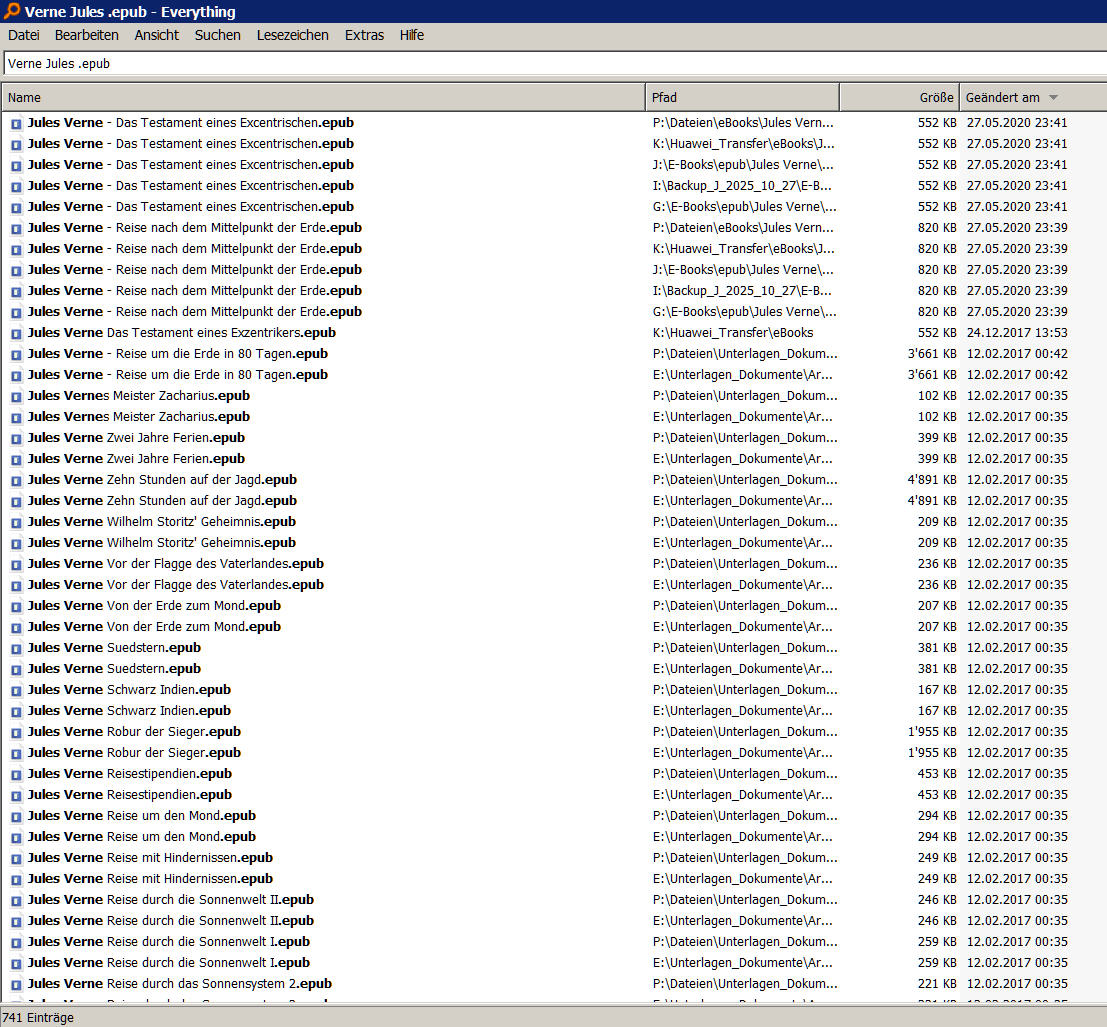Click file icon of Sonnensystem 2.epub

tap(16, 985)
